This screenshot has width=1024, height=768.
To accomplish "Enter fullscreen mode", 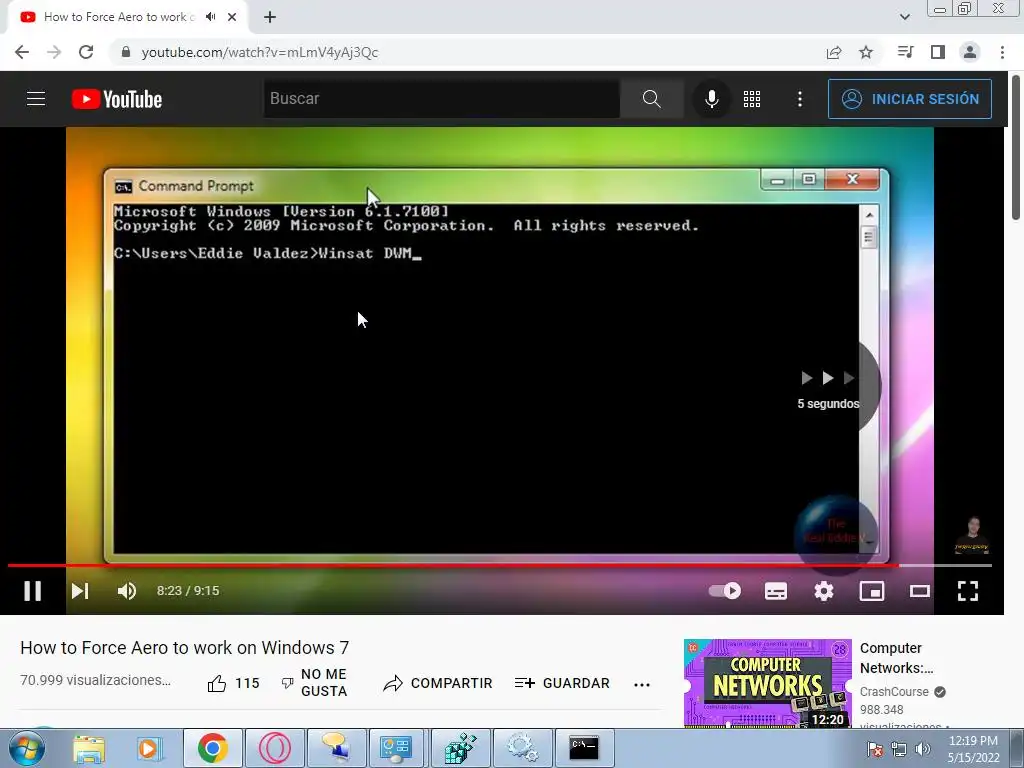I will tap(968, 591).
